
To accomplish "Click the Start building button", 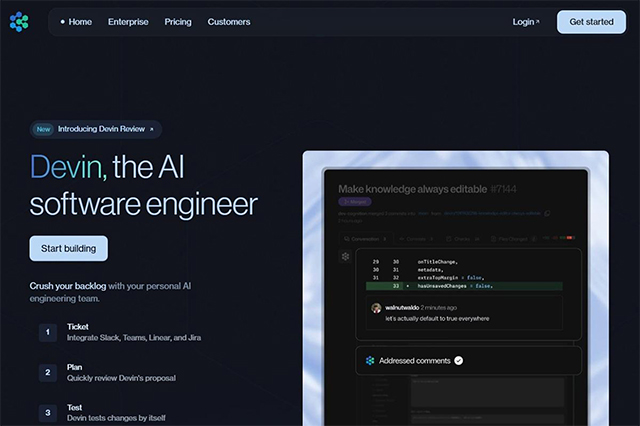I will click(68, 248).
